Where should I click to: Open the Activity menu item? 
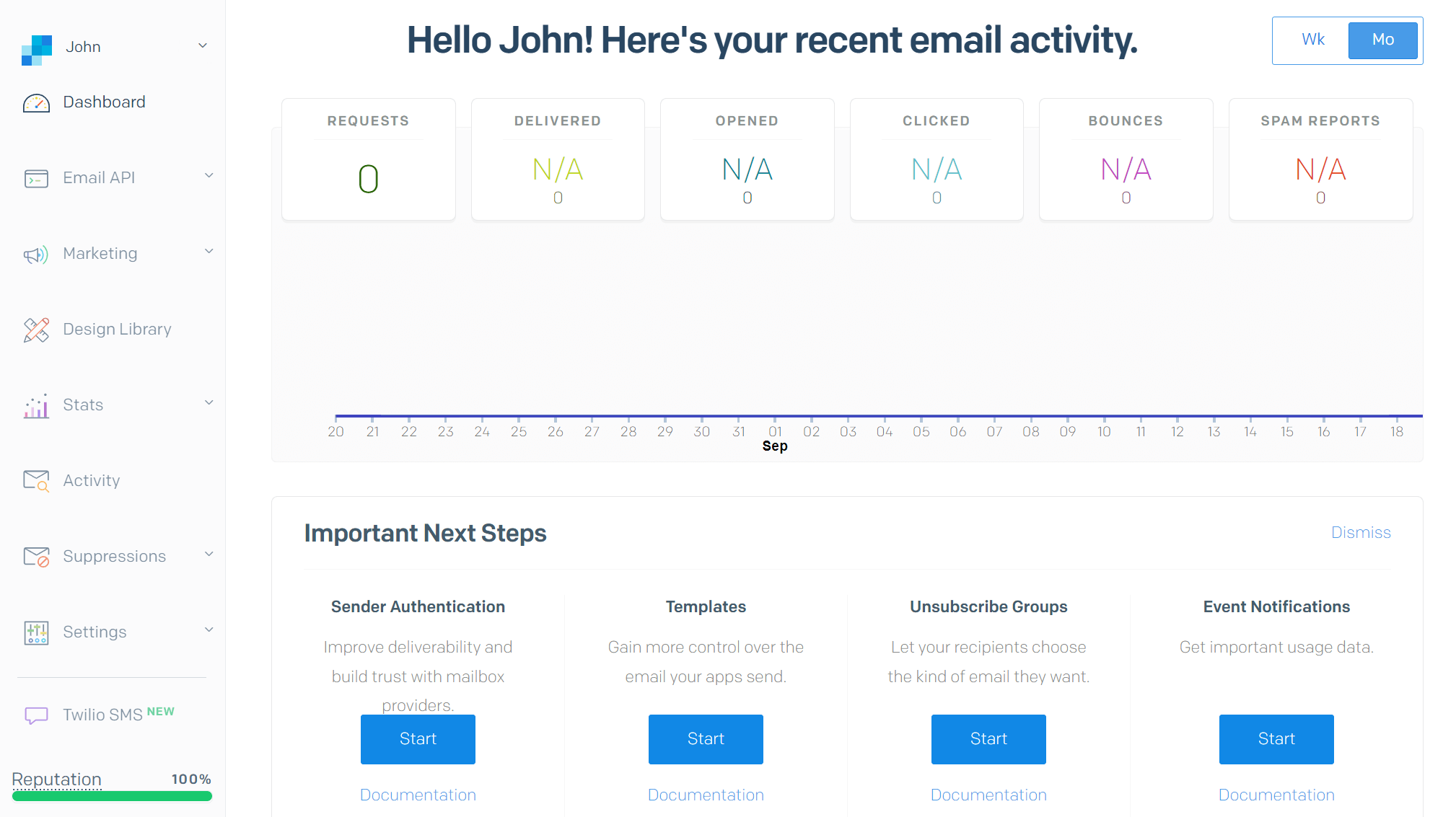pyautogui.click(x=90, y=480)
